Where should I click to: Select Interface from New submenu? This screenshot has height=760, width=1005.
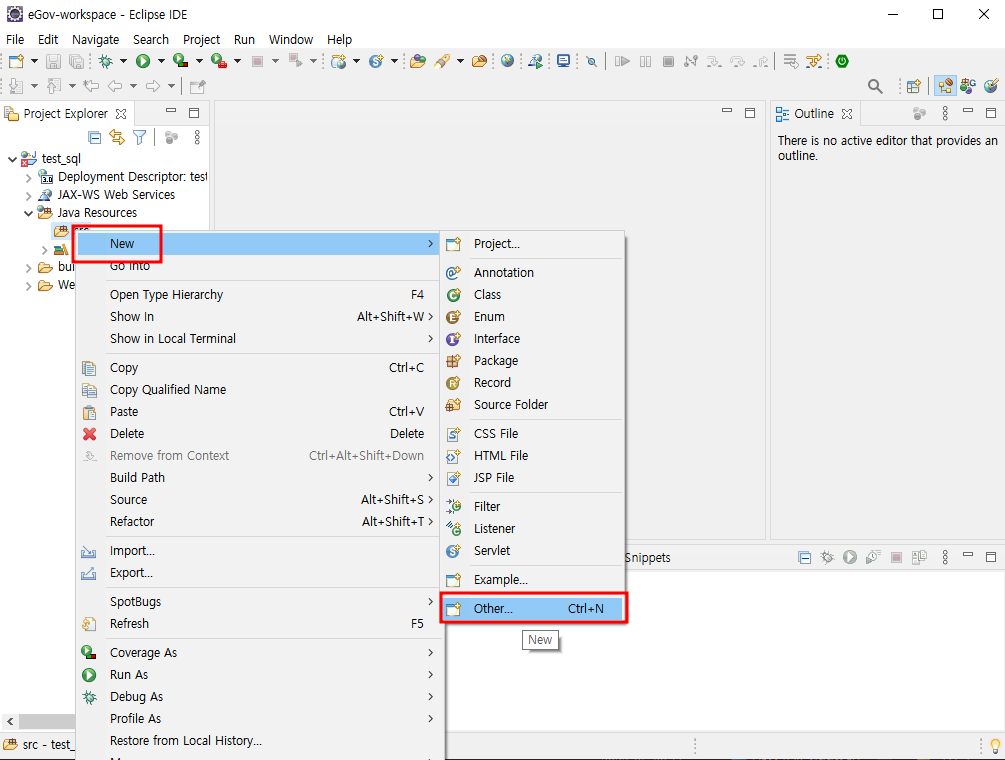tap(532, 338)
